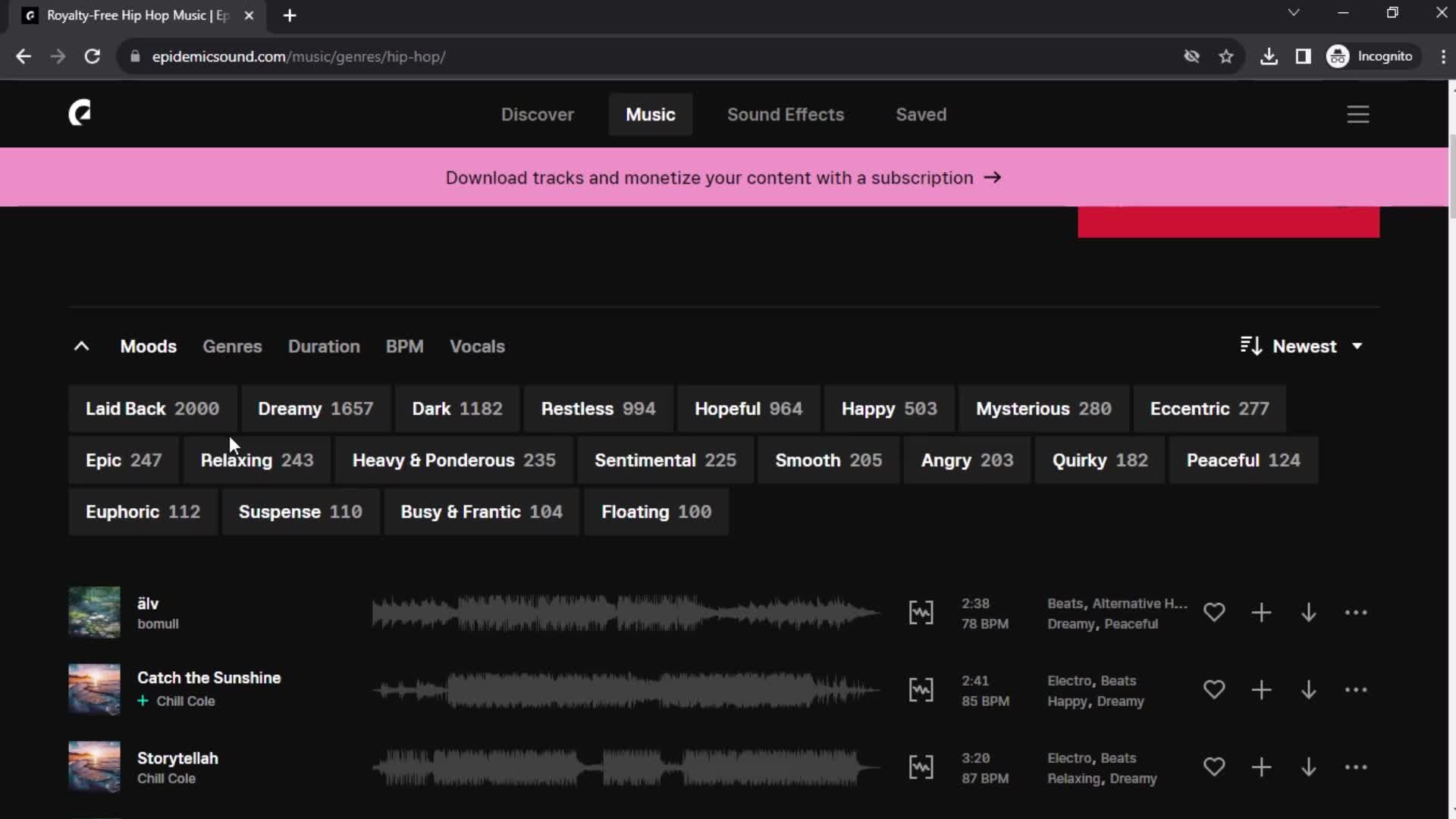
Task: Toggle the Hopeful mood filter
Action: [748, 409]
